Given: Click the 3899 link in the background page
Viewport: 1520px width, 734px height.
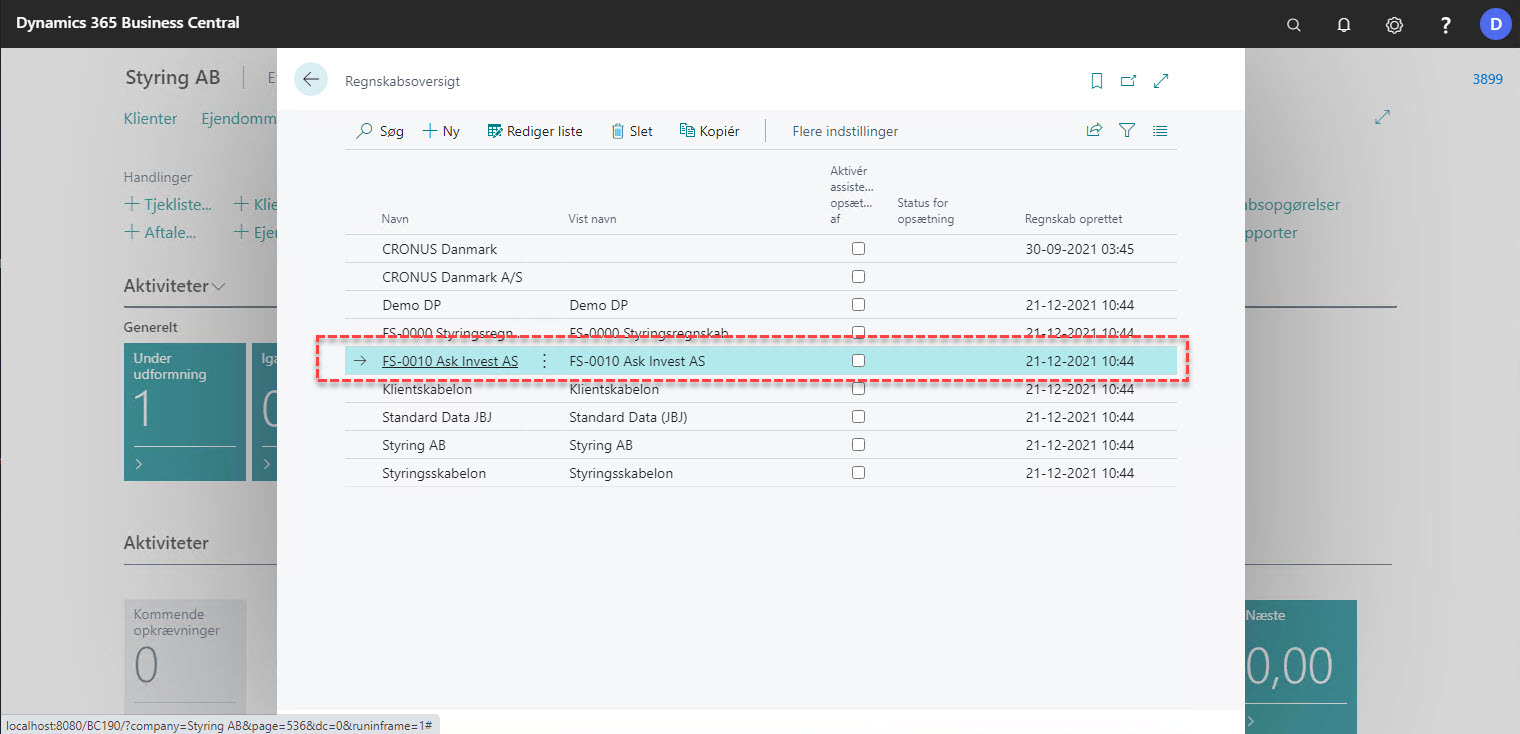Looking at the screenshot, I should [x=1487, y=79].
